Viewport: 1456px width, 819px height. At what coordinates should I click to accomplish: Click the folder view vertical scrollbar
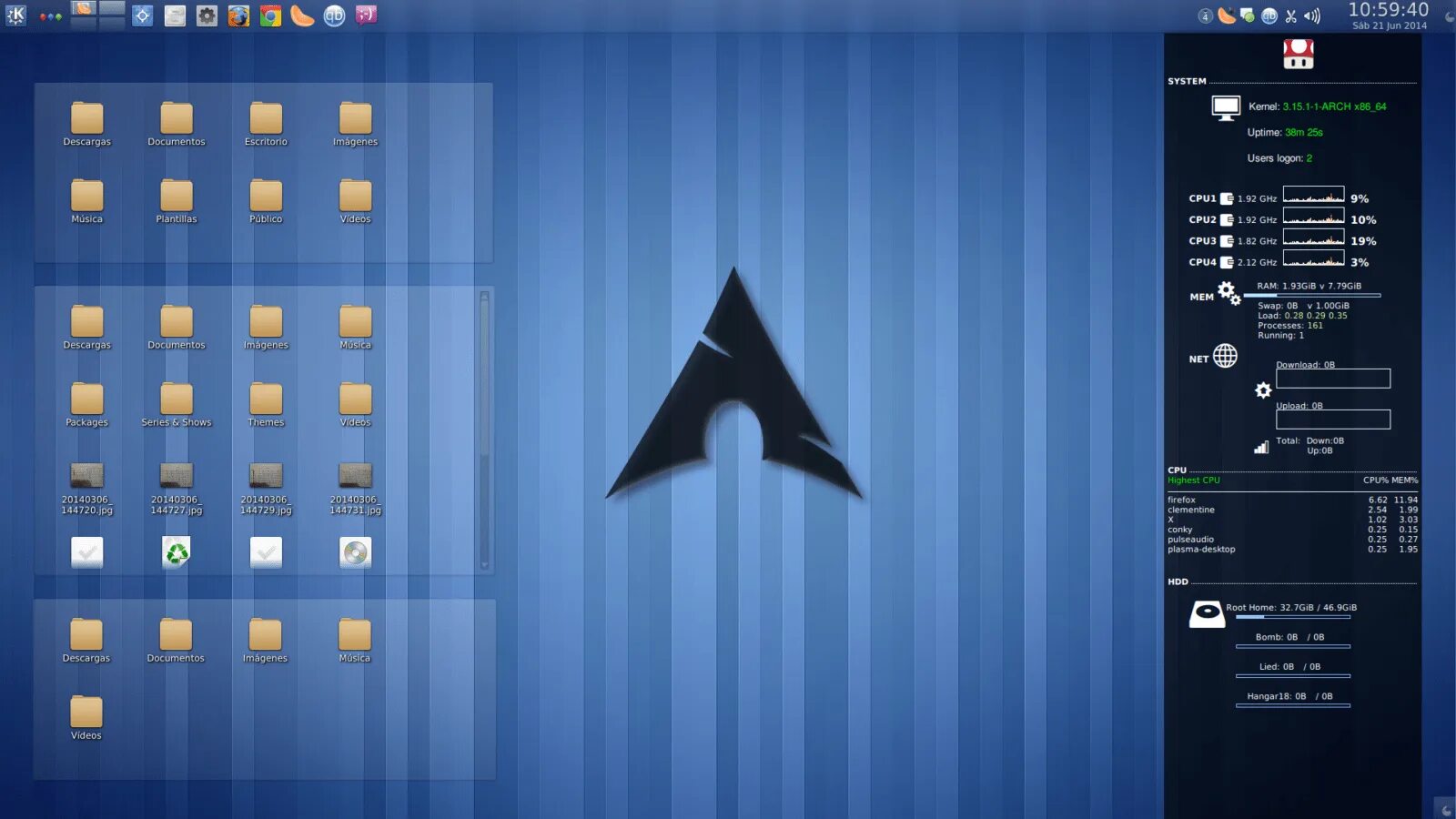[x=484, y=430]
